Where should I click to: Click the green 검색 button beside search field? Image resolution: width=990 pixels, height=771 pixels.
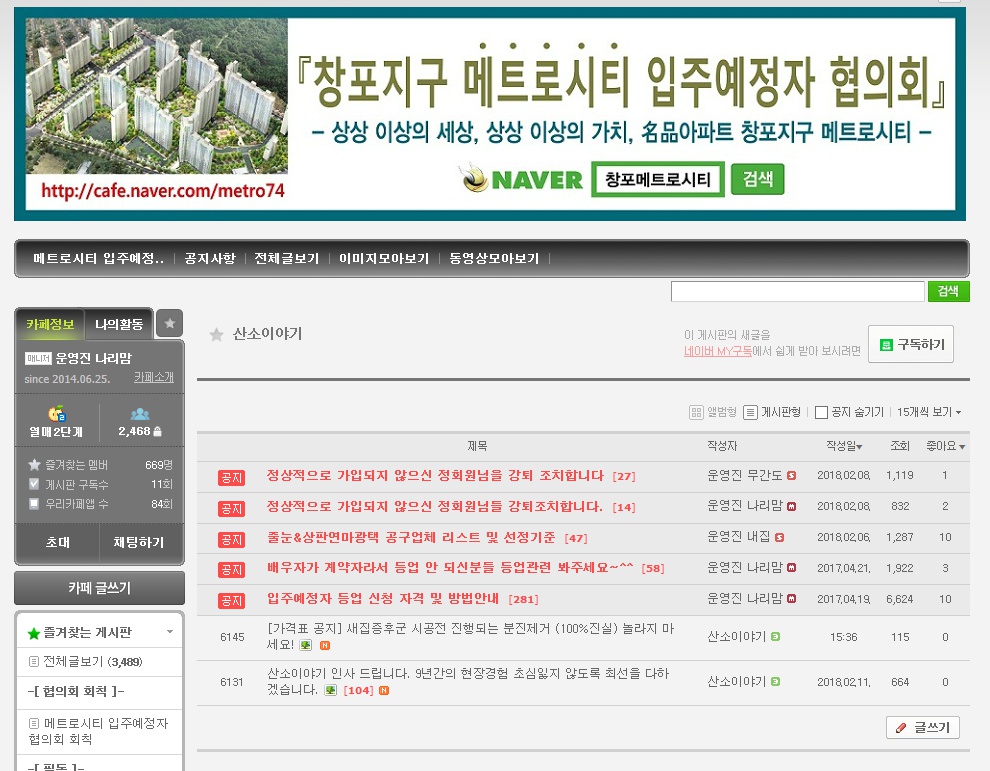948,291
